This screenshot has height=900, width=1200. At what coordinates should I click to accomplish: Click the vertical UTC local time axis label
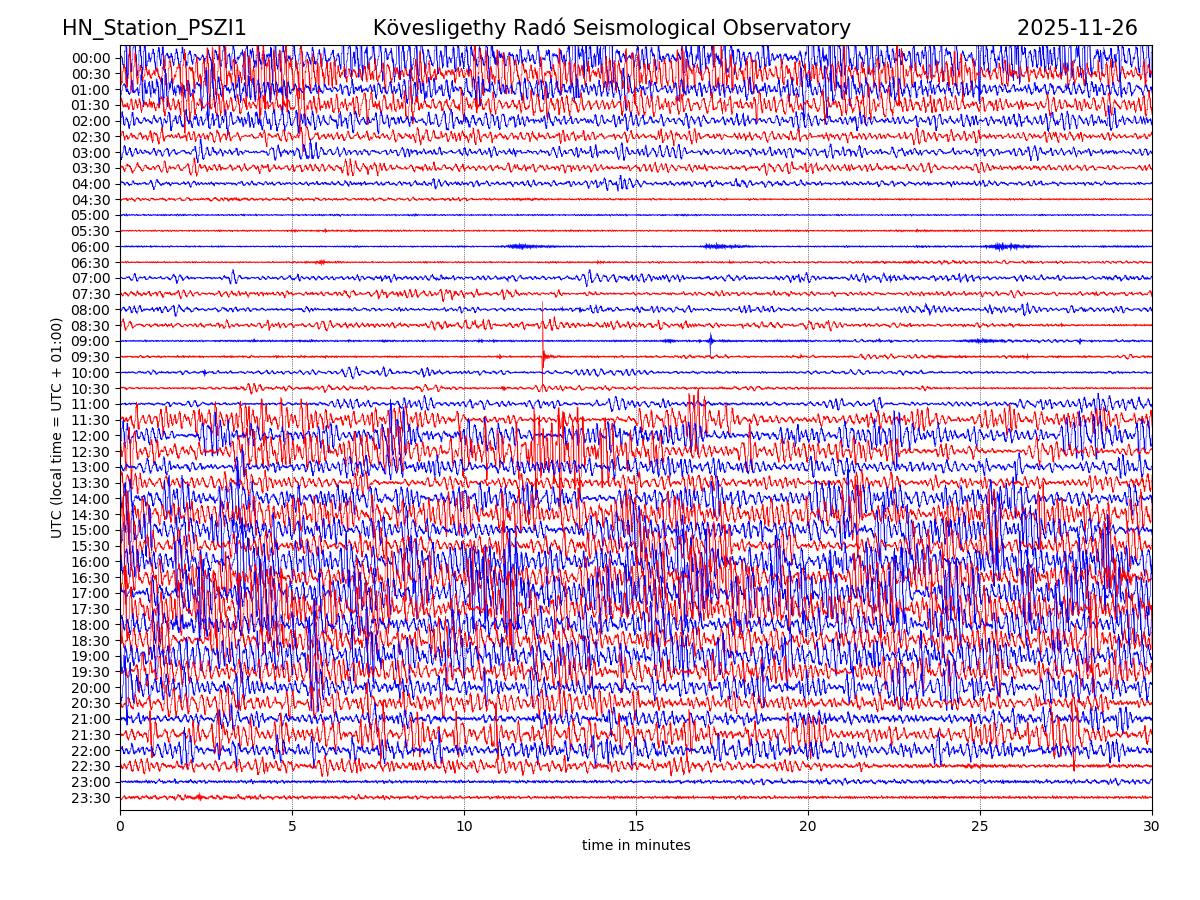57,427
